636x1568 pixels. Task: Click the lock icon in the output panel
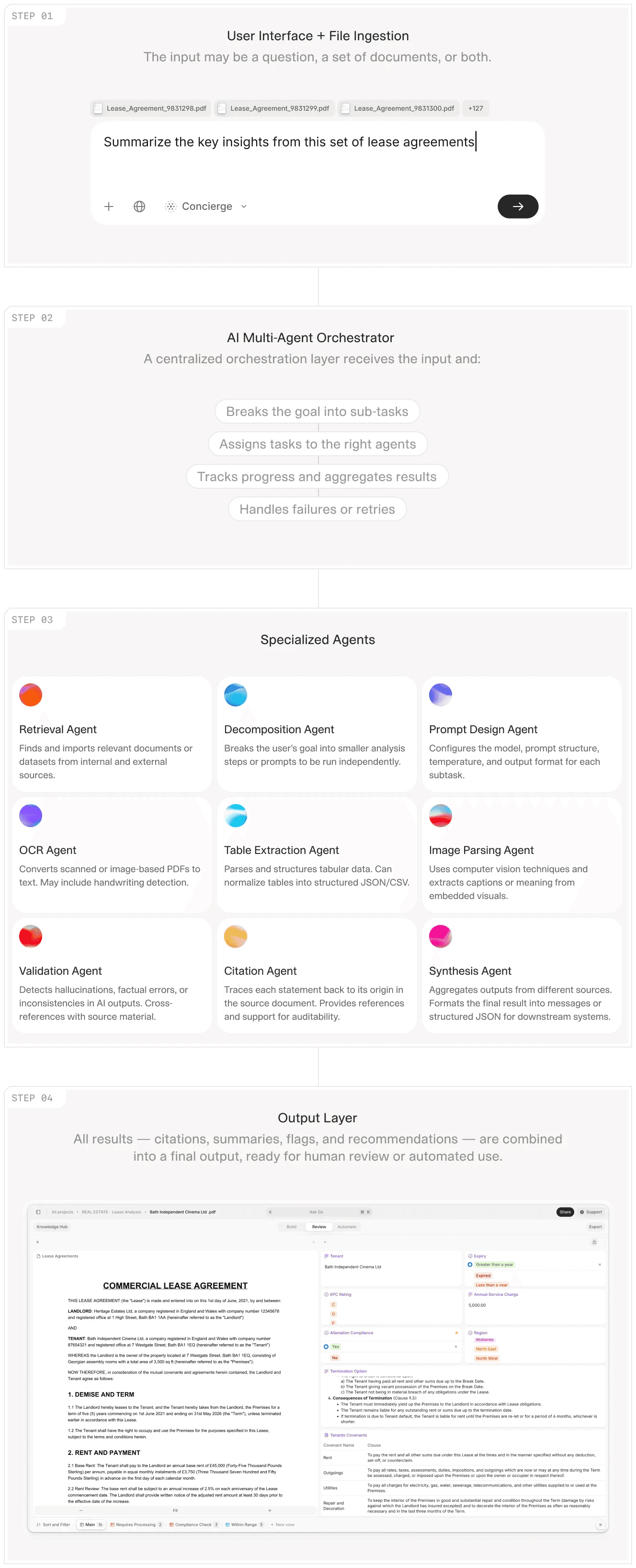click(594, 1242)
